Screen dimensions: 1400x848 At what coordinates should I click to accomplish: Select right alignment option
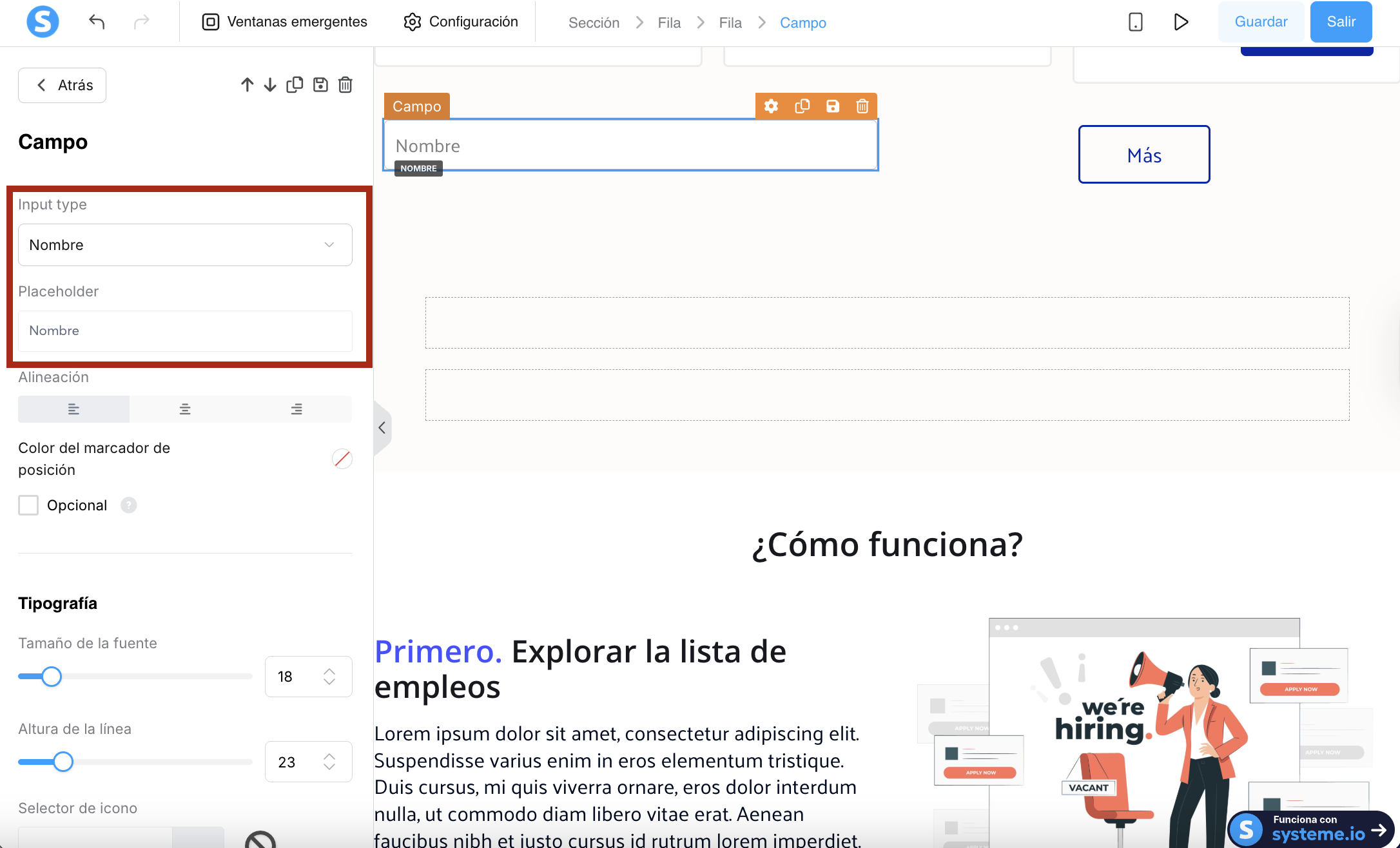[x=297, y=409]
